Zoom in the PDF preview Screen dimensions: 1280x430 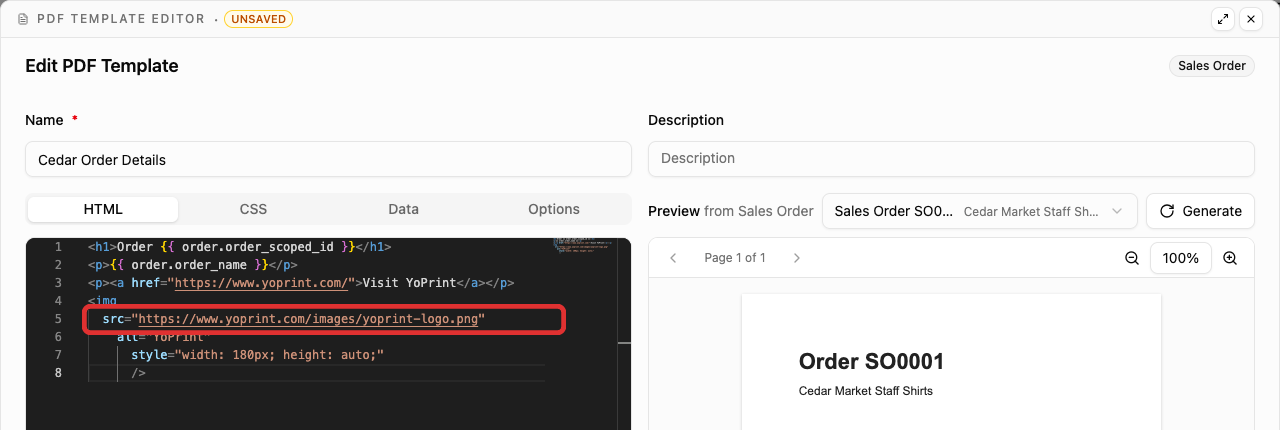(x=1230, y=258)
